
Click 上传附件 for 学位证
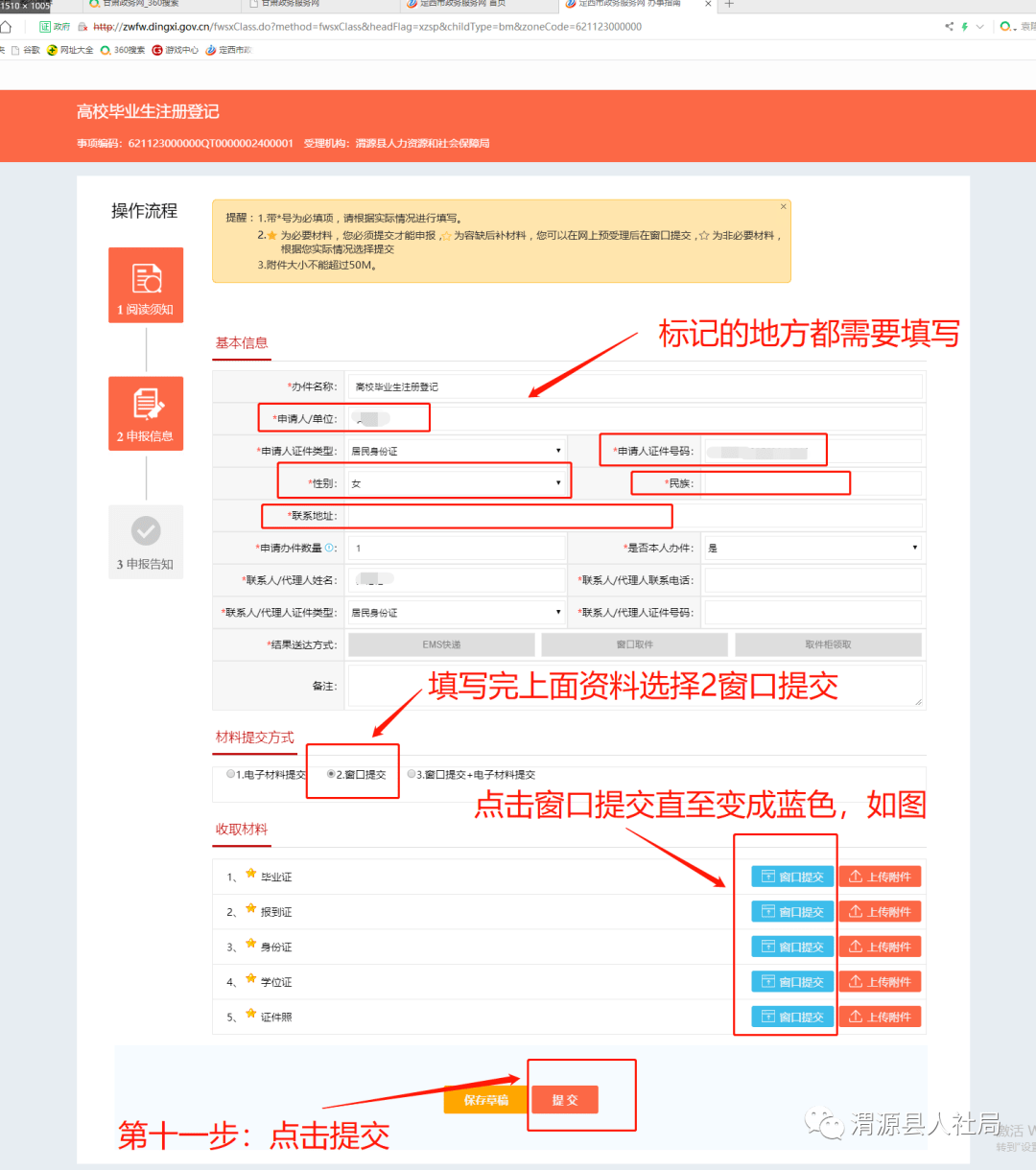[880, 982]
